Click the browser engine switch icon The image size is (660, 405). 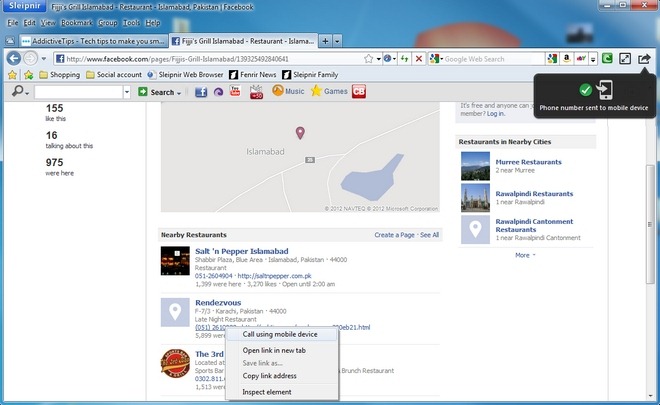click(x=389, y=59)
